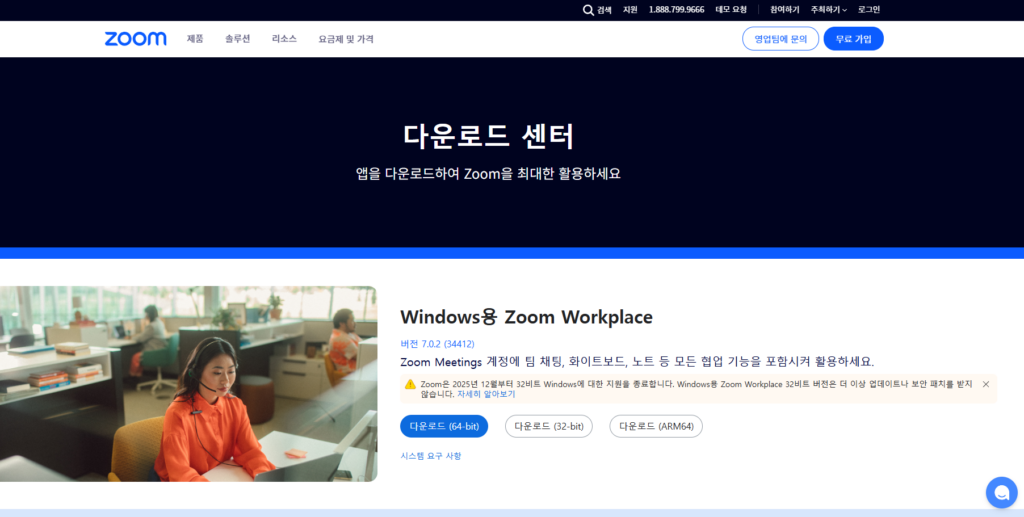The image size is (1024, 517).
Task: Click the search magnifier icon
Action: click(x=588, y=10)
